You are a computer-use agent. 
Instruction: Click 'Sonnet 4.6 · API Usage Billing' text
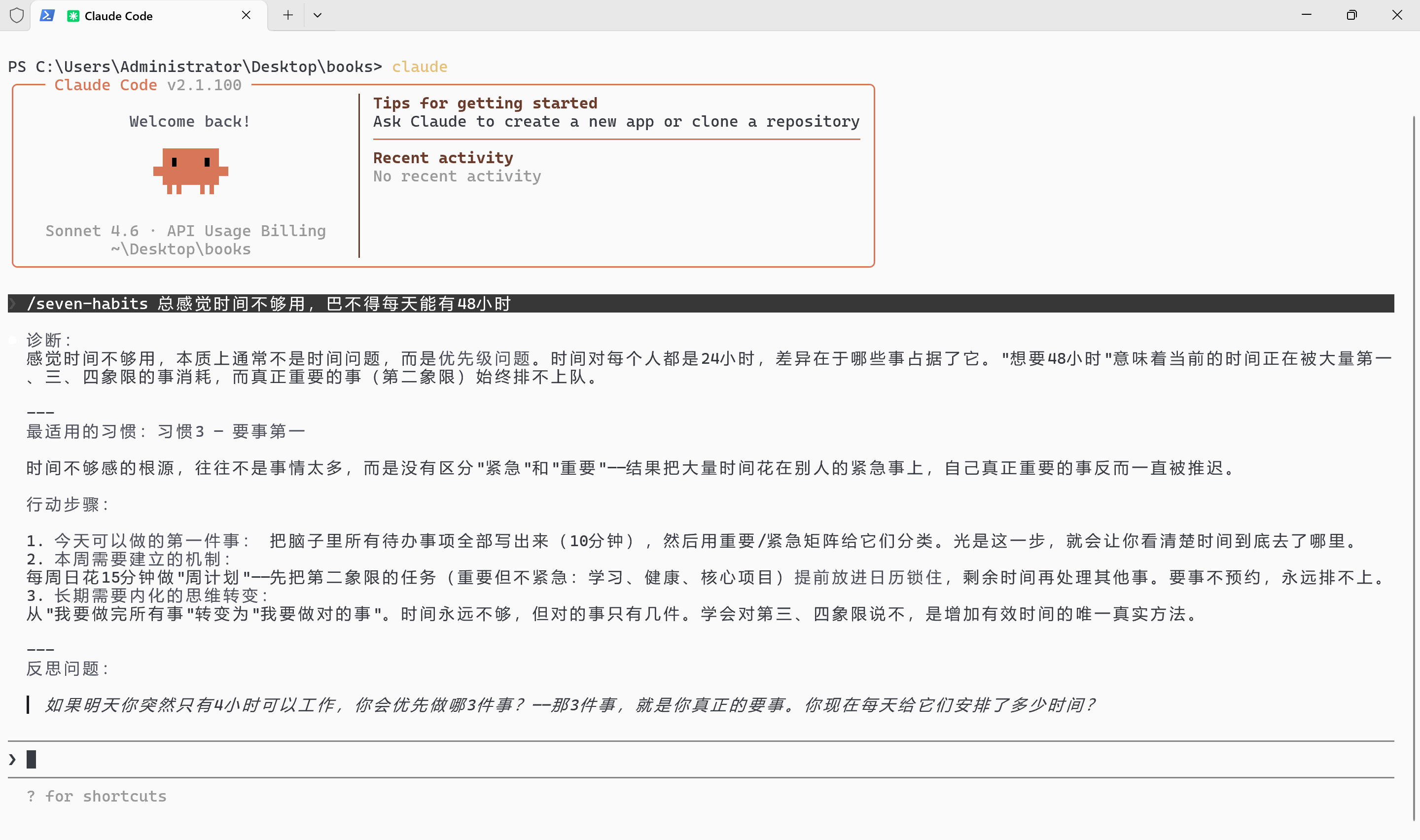pyautogui.click(x=186, y=230)
